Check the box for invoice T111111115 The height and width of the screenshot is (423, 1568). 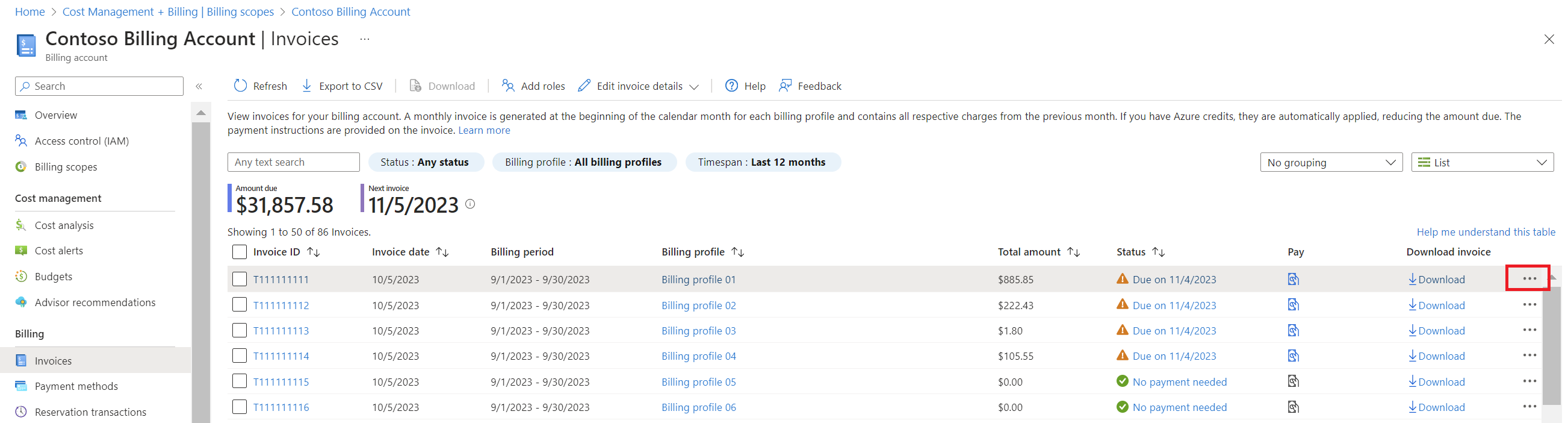[239, 381]
